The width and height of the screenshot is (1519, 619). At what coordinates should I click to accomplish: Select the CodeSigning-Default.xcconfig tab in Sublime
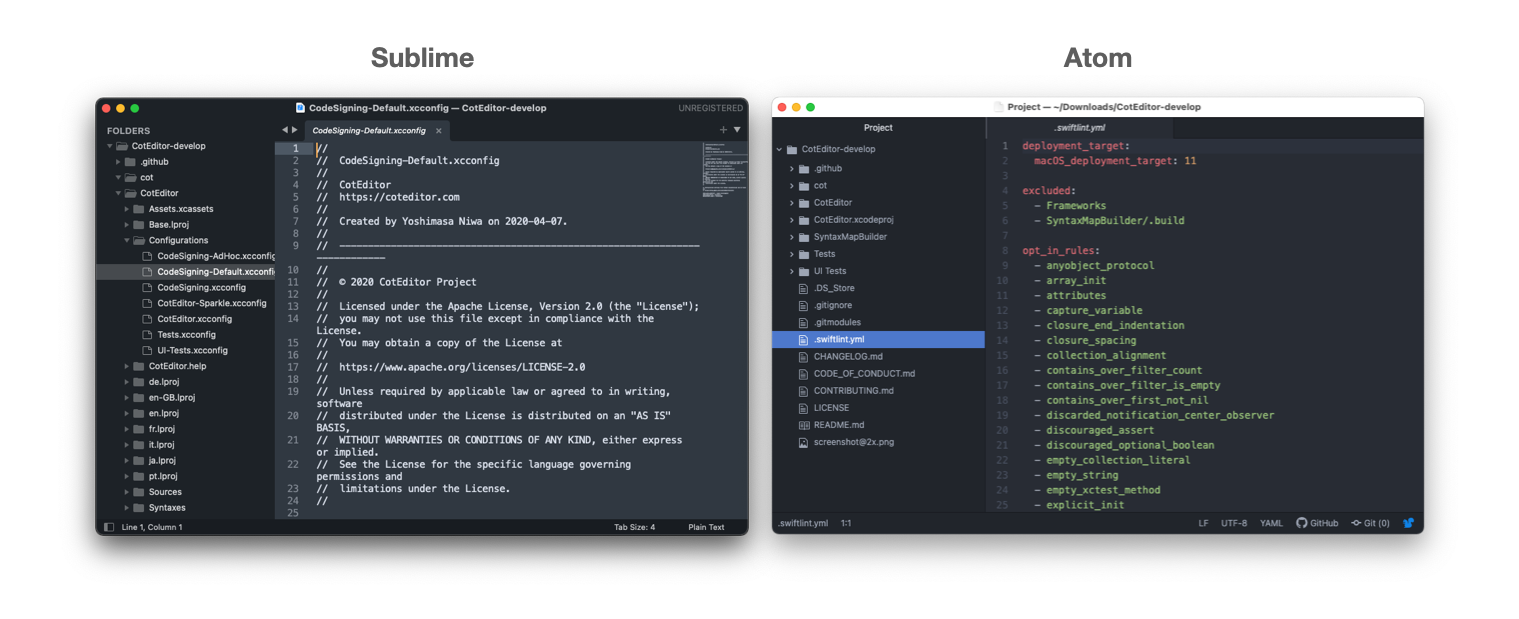tap(371, 129)
